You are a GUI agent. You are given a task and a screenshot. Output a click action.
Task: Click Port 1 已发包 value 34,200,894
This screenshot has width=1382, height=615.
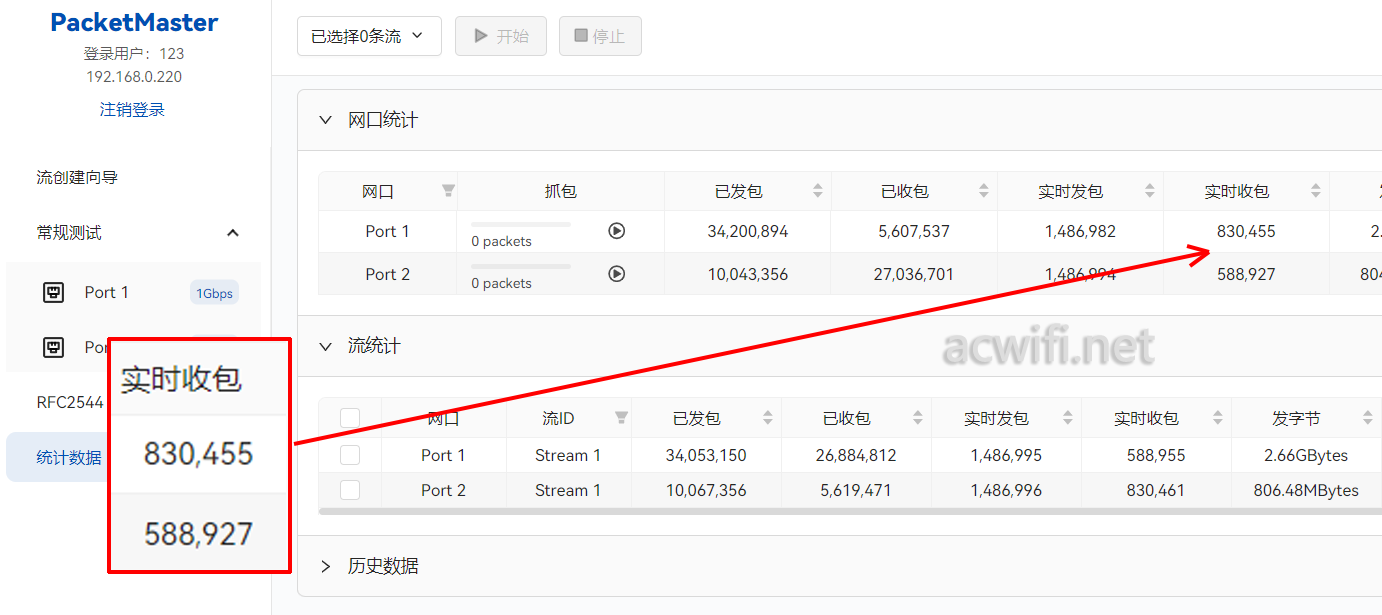click(x=748, y=231)
